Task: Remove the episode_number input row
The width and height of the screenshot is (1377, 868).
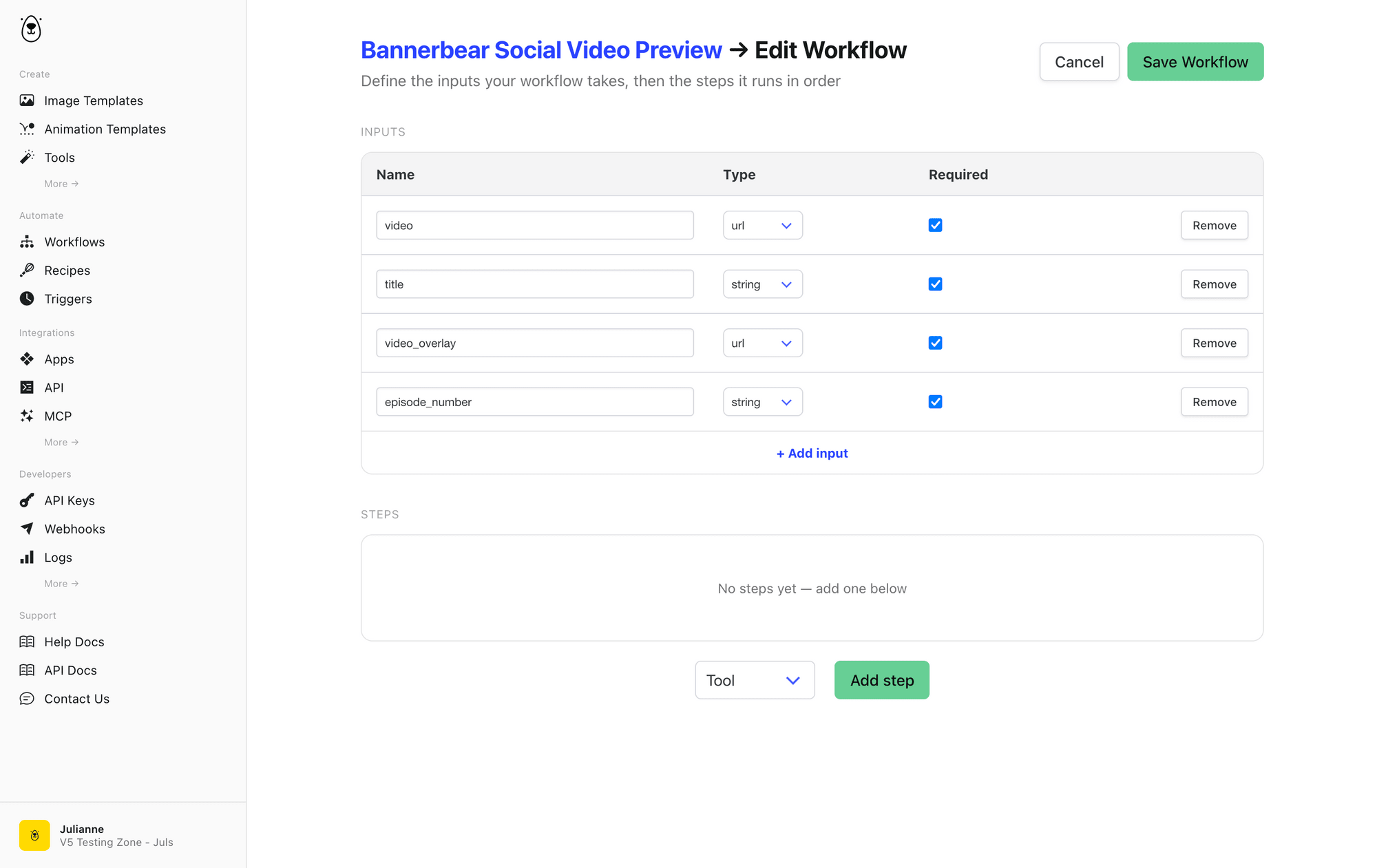Action: (x=1214, y=401)
